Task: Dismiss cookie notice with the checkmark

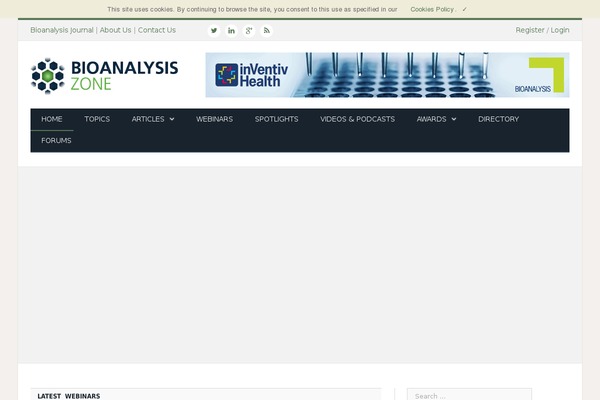Action: pyautogui.click(x=464, y=9)
